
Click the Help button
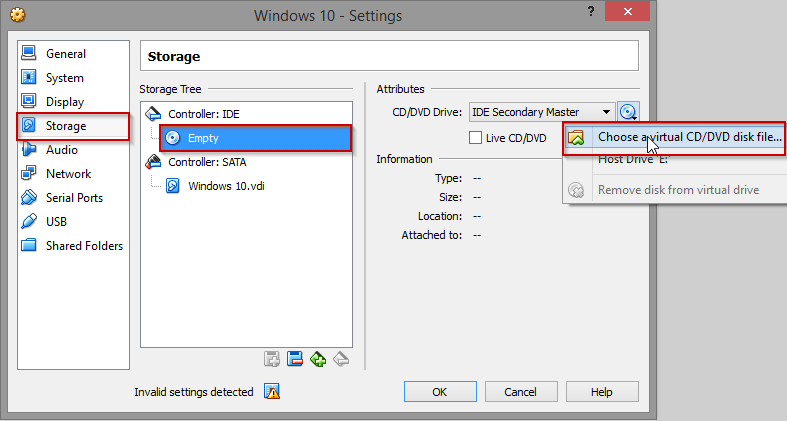[x=602, y=391]
